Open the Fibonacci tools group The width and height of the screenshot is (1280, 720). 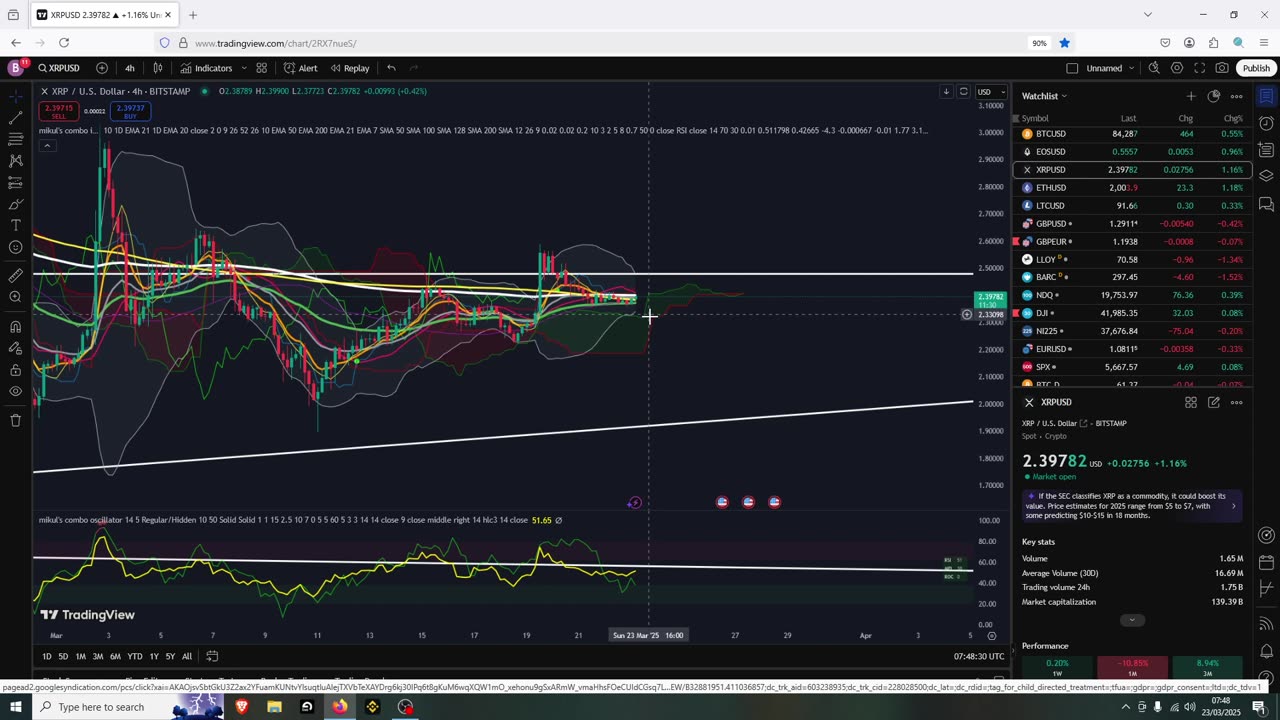(15, 139)
